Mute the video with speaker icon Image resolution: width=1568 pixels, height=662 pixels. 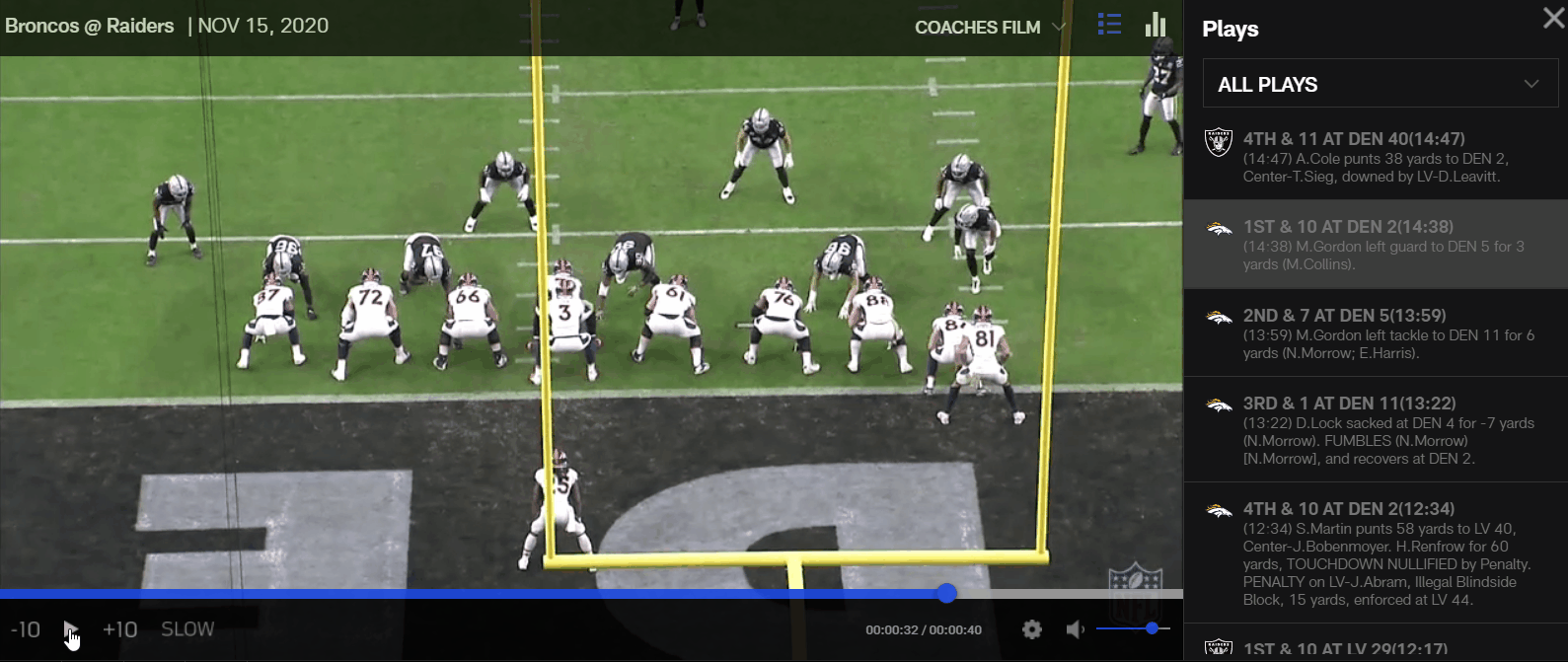click(x=1076, y=629)
